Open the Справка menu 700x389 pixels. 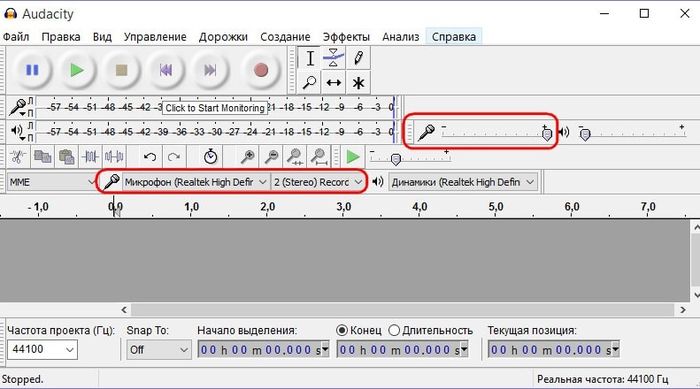pos(454,37)
